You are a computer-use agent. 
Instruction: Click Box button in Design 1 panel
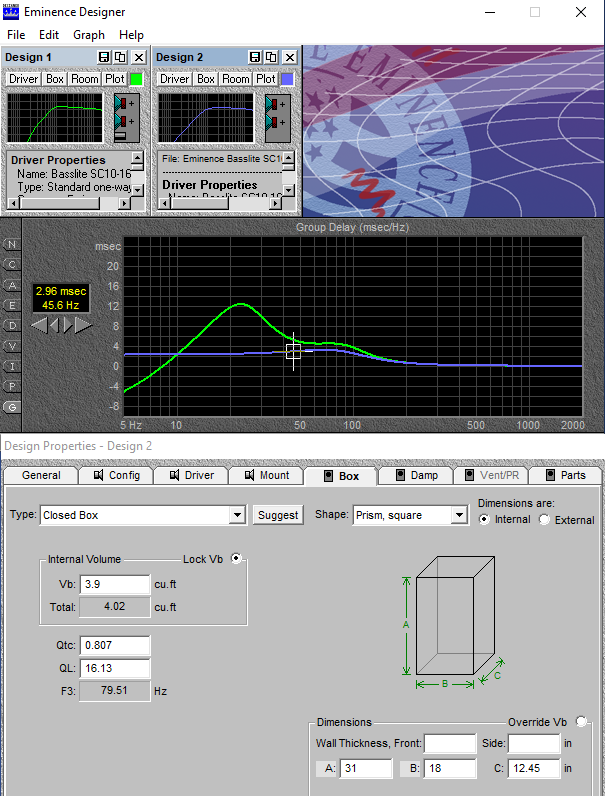click(55, 79)
